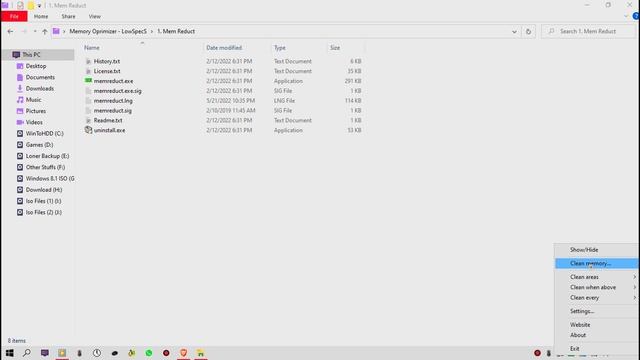Open Other Stuffs (F:) drive
The image size is (640, 360).
[45, 167]
